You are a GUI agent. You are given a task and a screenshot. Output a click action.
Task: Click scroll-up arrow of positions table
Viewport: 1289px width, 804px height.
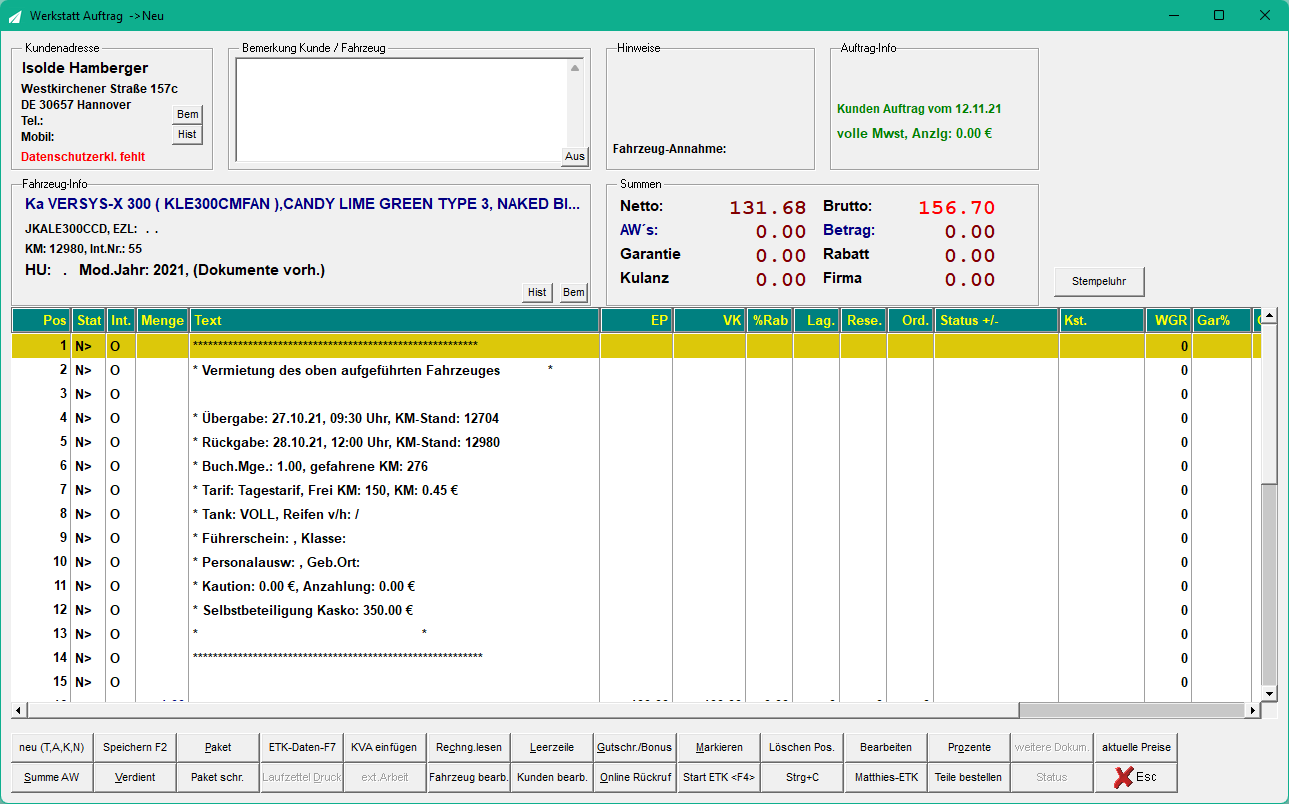1269,317
